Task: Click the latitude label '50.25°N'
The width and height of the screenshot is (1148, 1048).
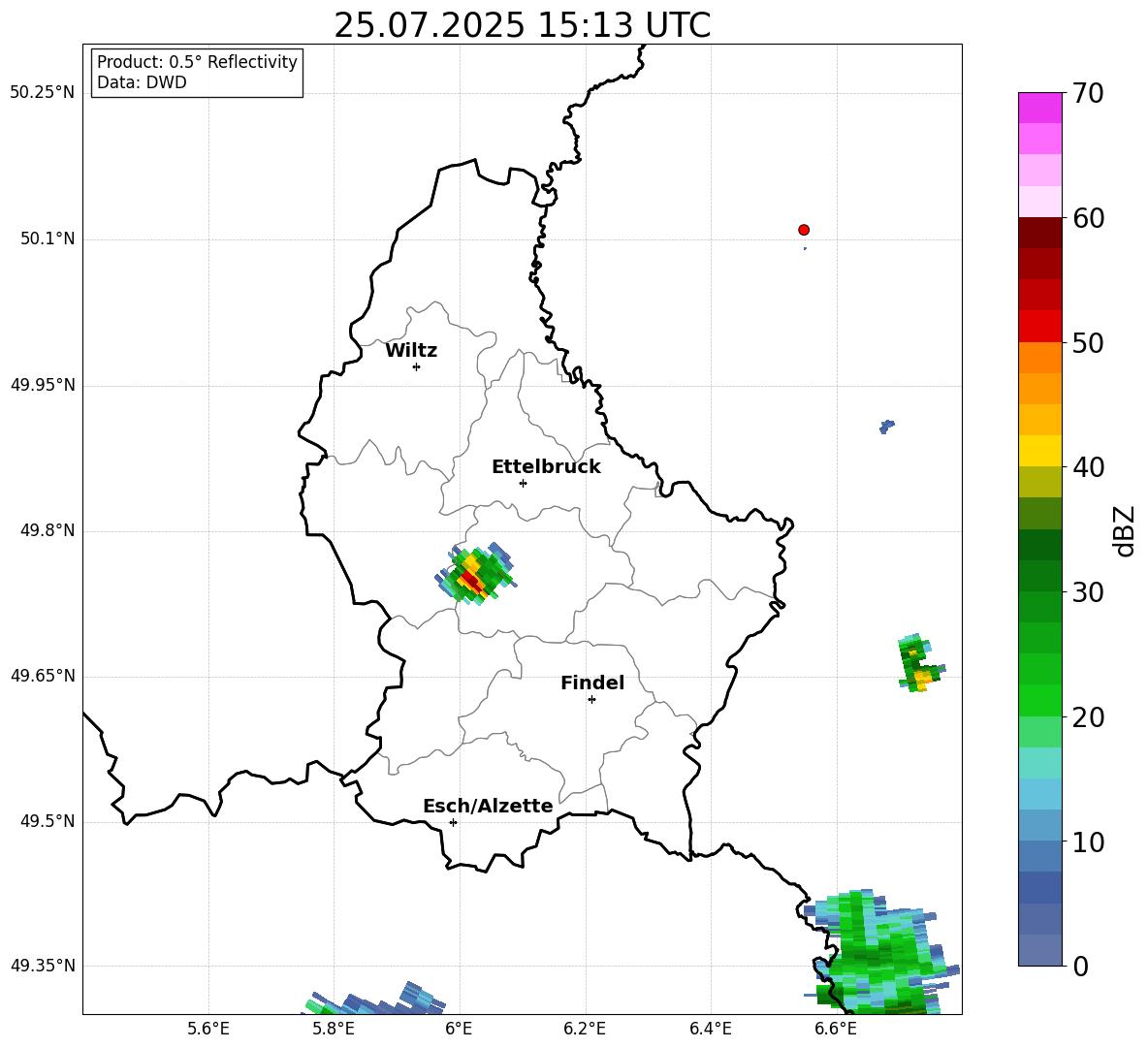Action: click(43, 93)
